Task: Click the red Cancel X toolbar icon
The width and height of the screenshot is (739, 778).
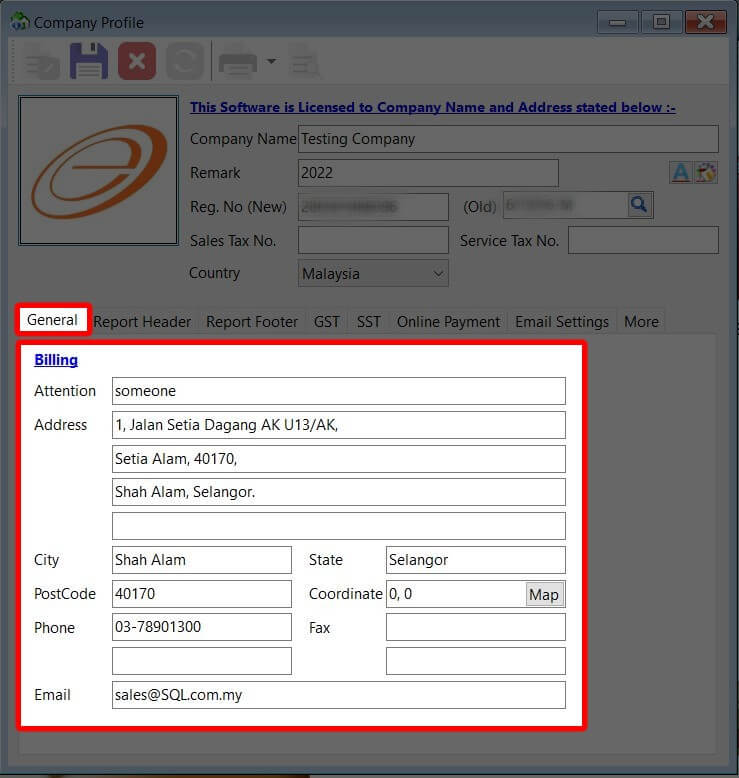Action: (x=137, y=61)
